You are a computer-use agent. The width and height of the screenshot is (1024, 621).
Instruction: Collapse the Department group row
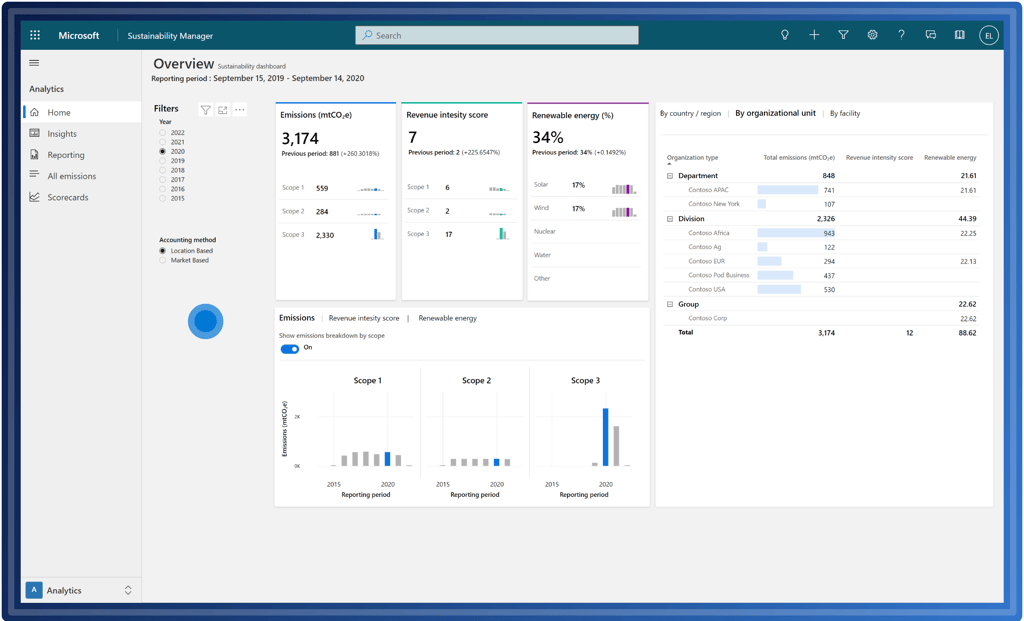point(669,176)
